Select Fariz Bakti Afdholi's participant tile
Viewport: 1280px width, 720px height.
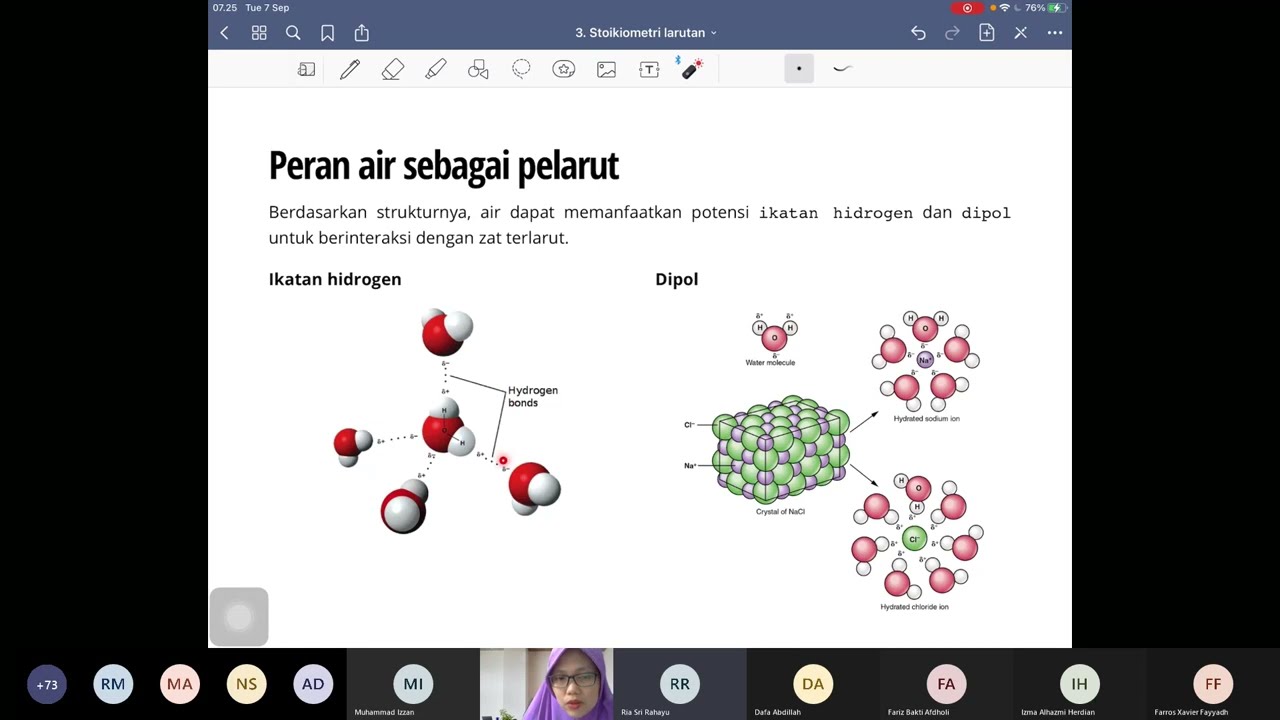pos(946,684)
